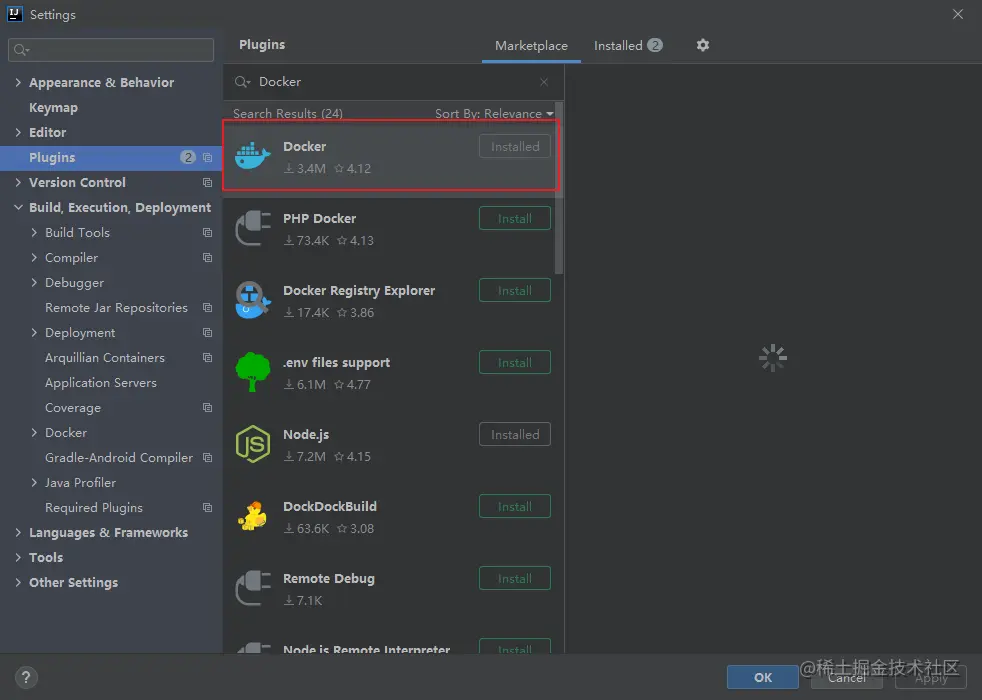Viewport: 982px width, 700px height.
Task: Clear the Docker plugin search text
Action: pos(544,82)
